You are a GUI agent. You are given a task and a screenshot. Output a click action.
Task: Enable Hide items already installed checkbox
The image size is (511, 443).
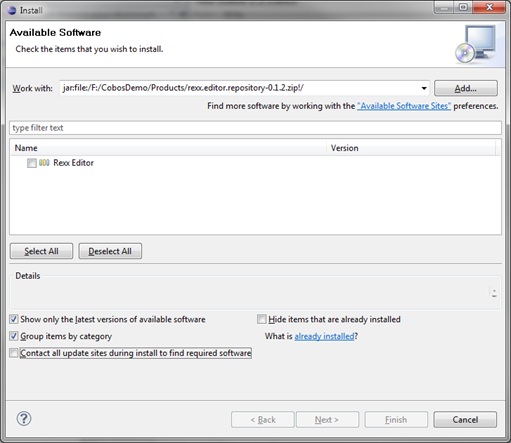pos(262,319)
